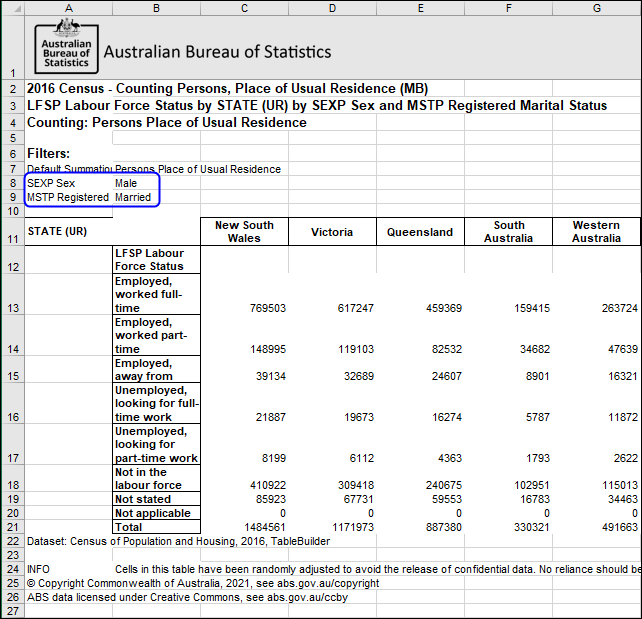Click the 'New South Wales' column heading
The width and height of the screenshot is (642, 619).
[244, 232]
